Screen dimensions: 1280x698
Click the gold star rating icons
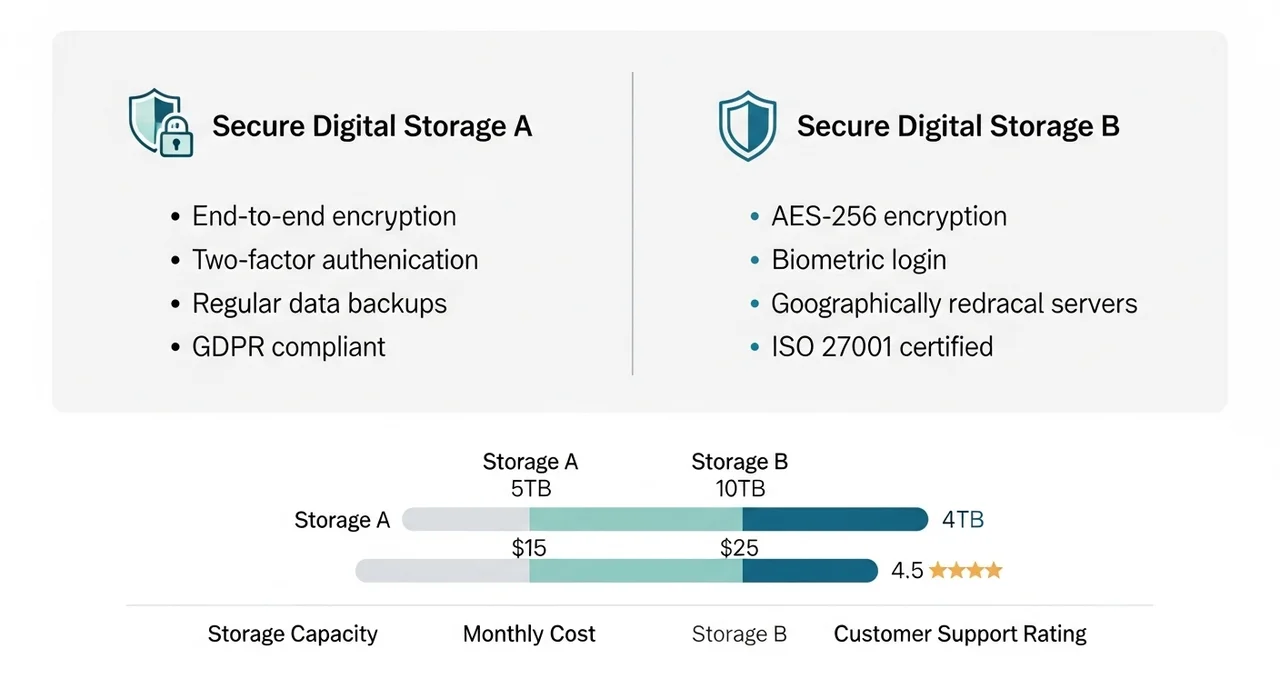pyautogui.click(x=965, y=571)
